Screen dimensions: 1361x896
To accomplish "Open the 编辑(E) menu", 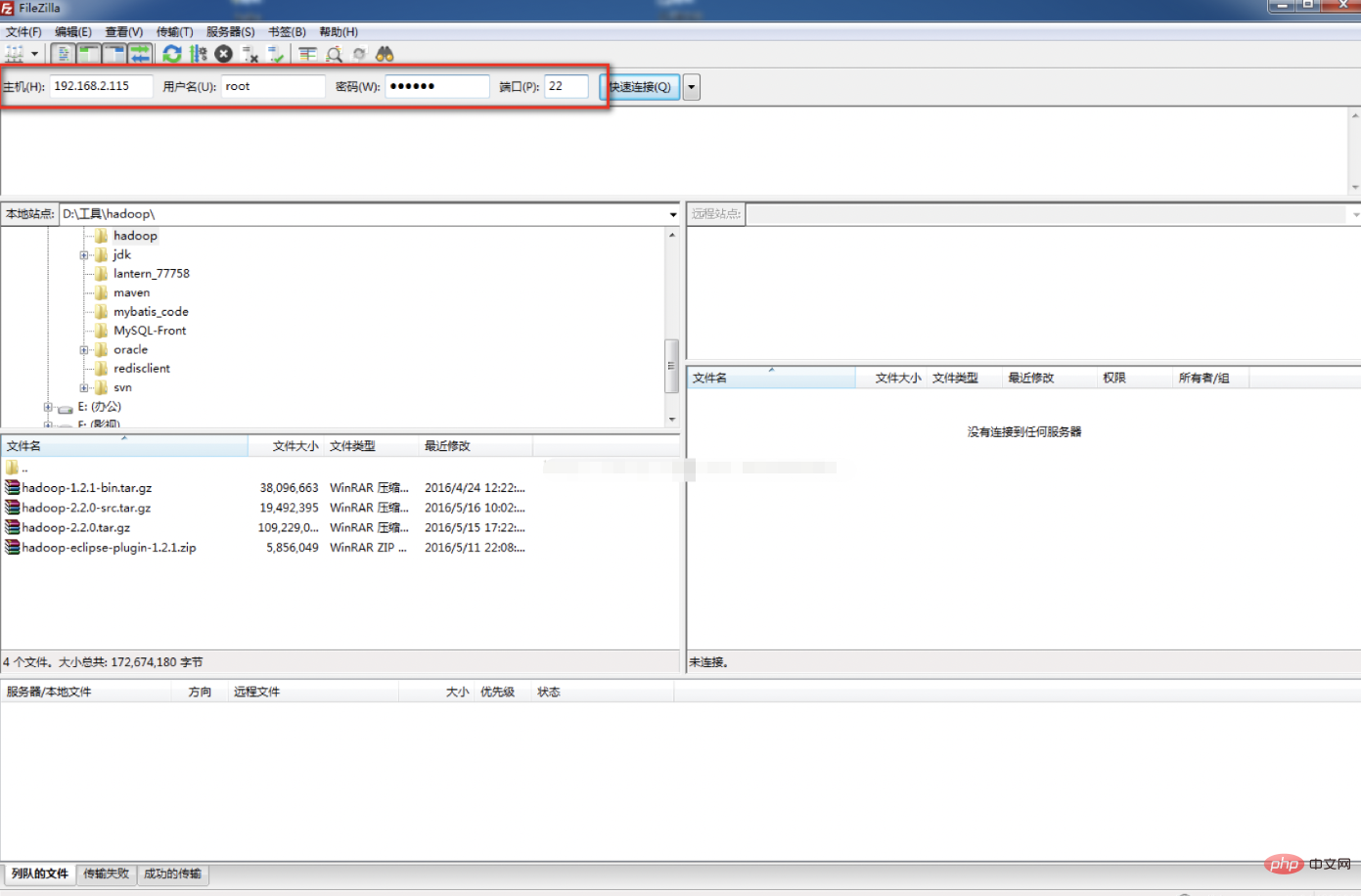I will coord(73,32).
